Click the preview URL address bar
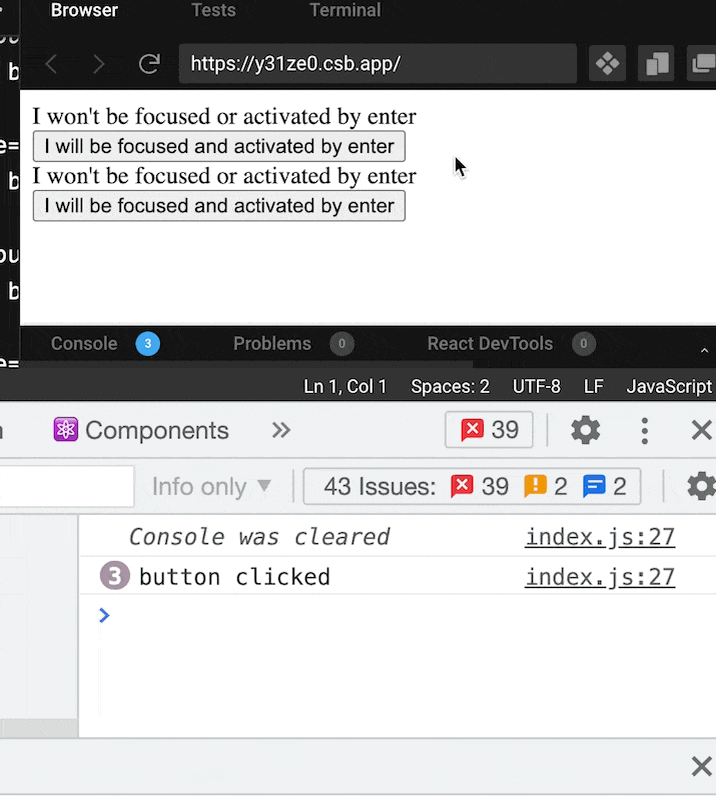Screen dimensions: 716x800 (x=378, y=64)
